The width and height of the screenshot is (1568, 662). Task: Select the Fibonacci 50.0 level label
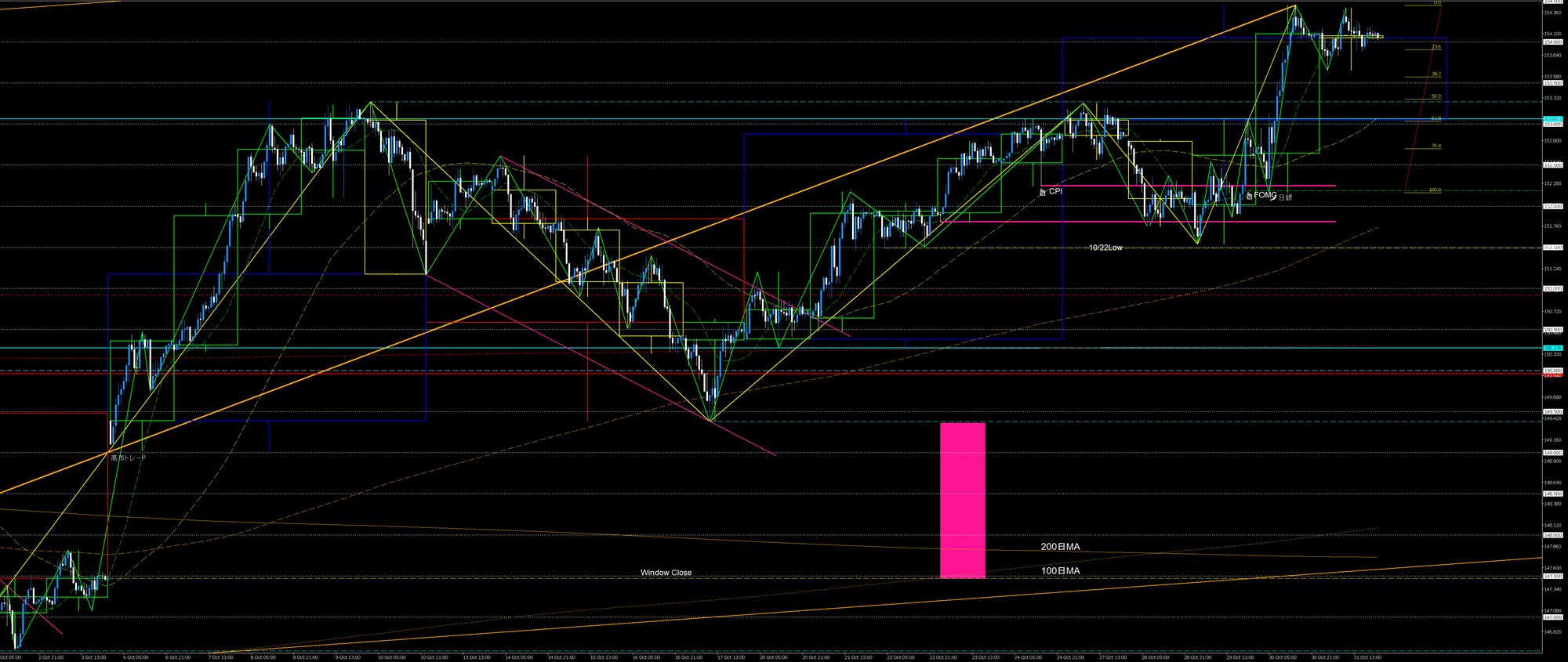[1436, 96]
